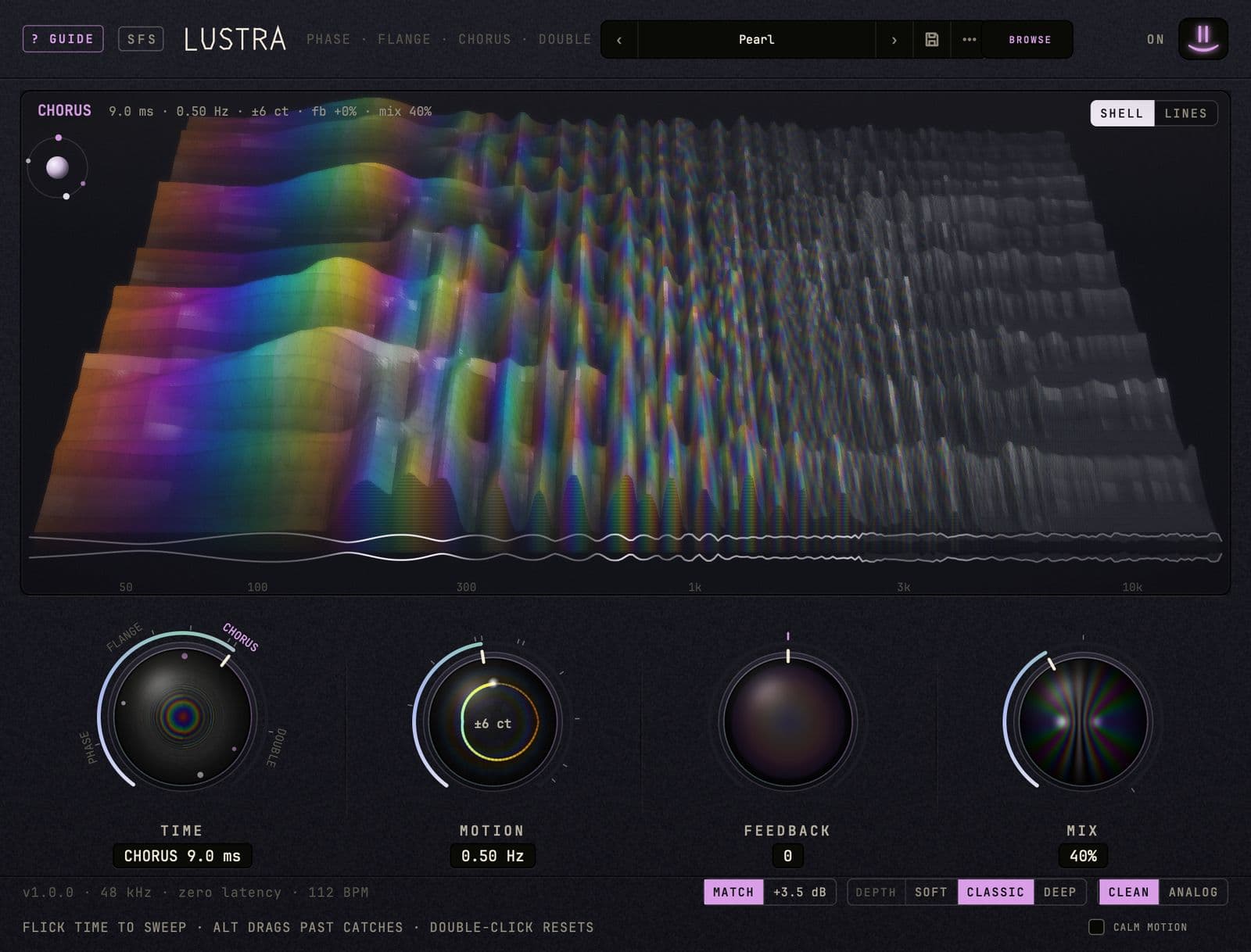The width and height of the screenshot is (1251, 952).
Task: Open the Pearl preset name field
Action: [757, 40]
